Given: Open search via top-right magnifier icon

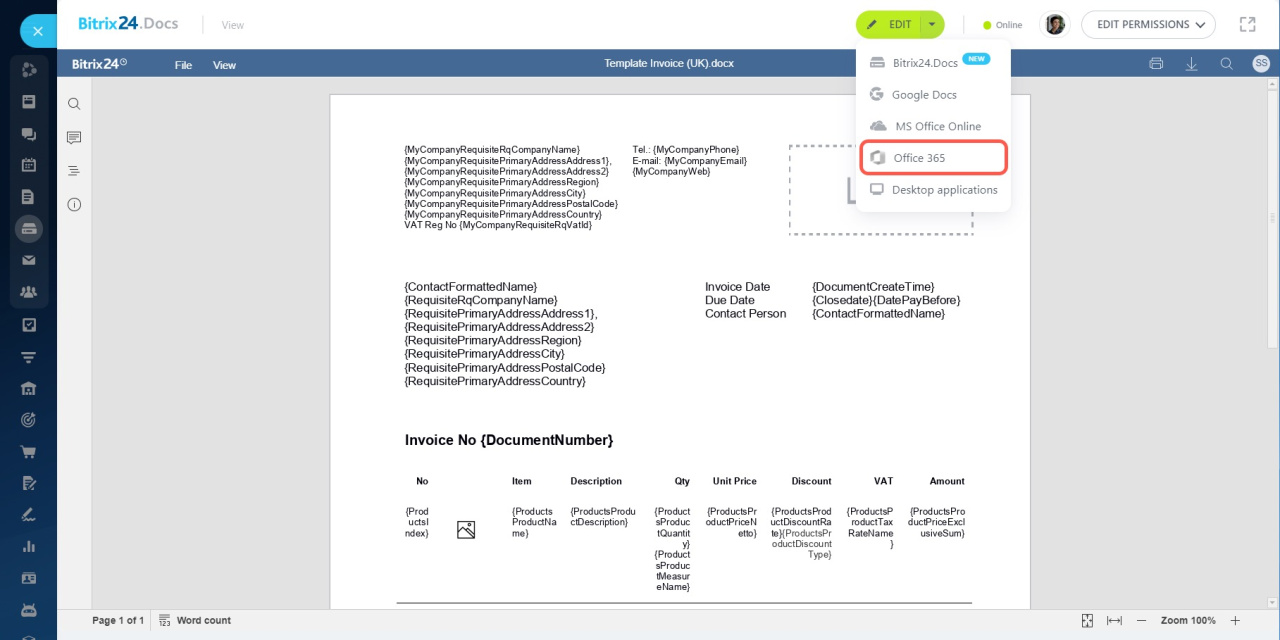Looking at the screenshot, I should [1226, 64].
